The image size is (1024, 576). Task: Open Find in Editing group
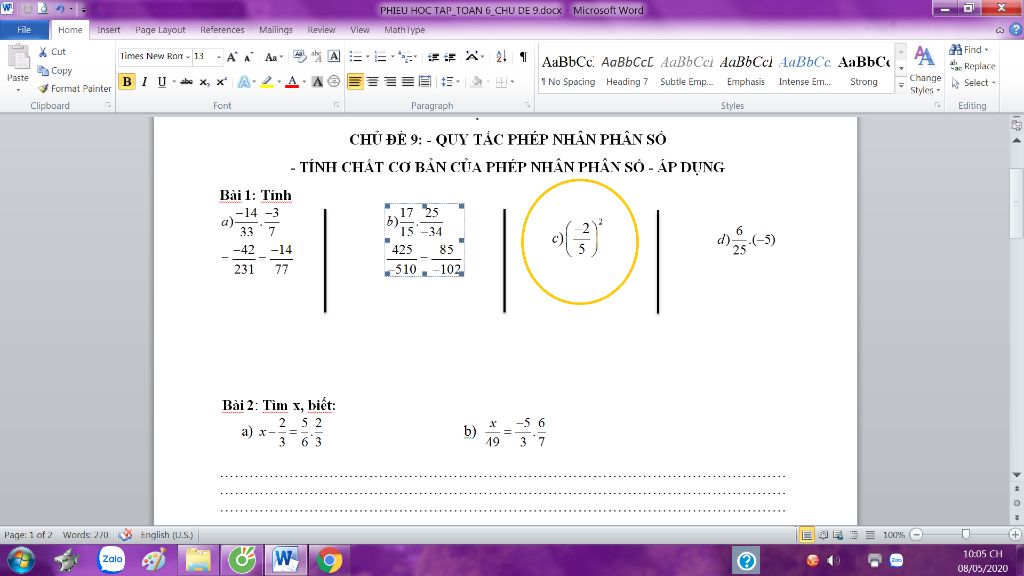coord(968,50)
